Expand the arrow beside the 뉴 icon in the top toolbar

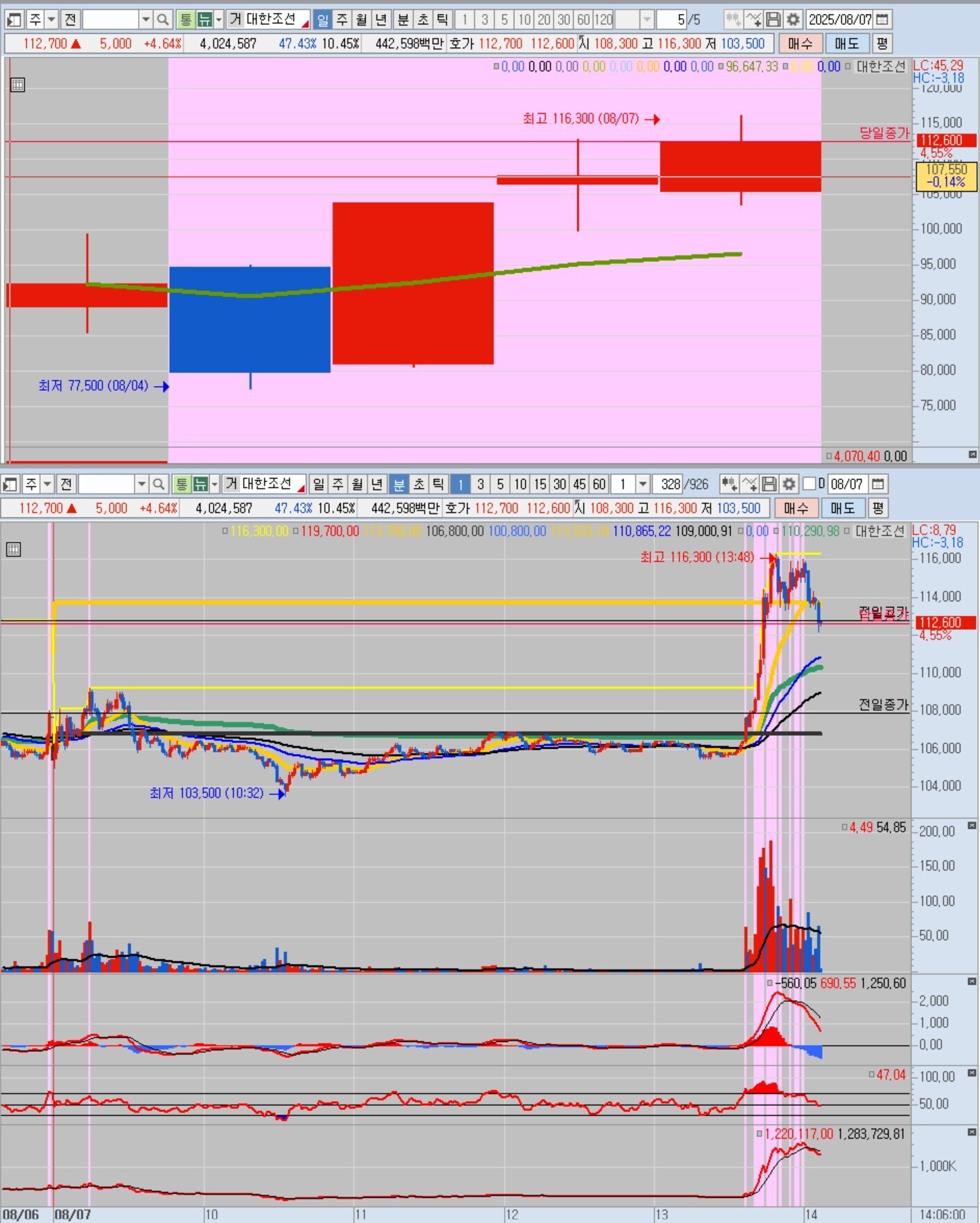[x=219, y=19]
